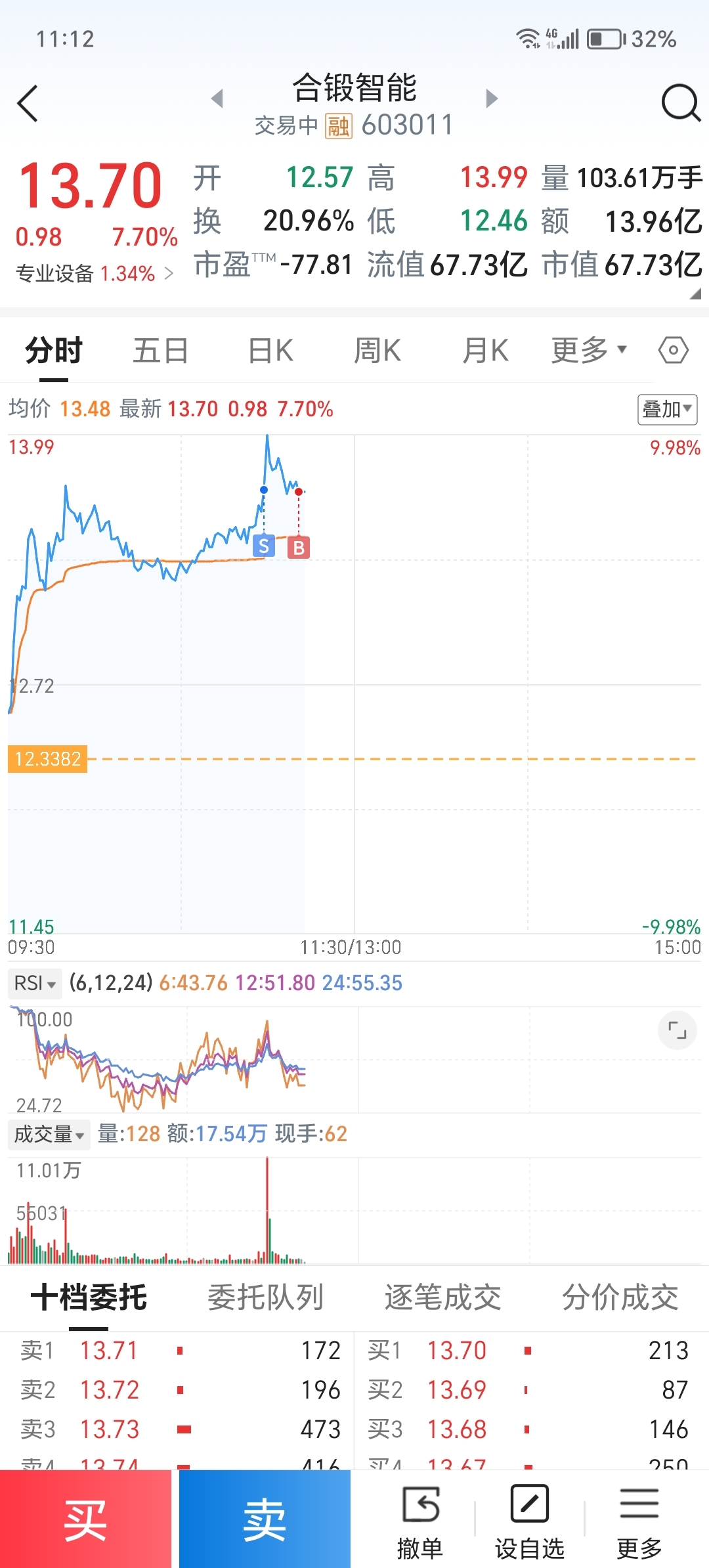
Task: Tap the back arrow icon
Action: click(x=28, y=103)
